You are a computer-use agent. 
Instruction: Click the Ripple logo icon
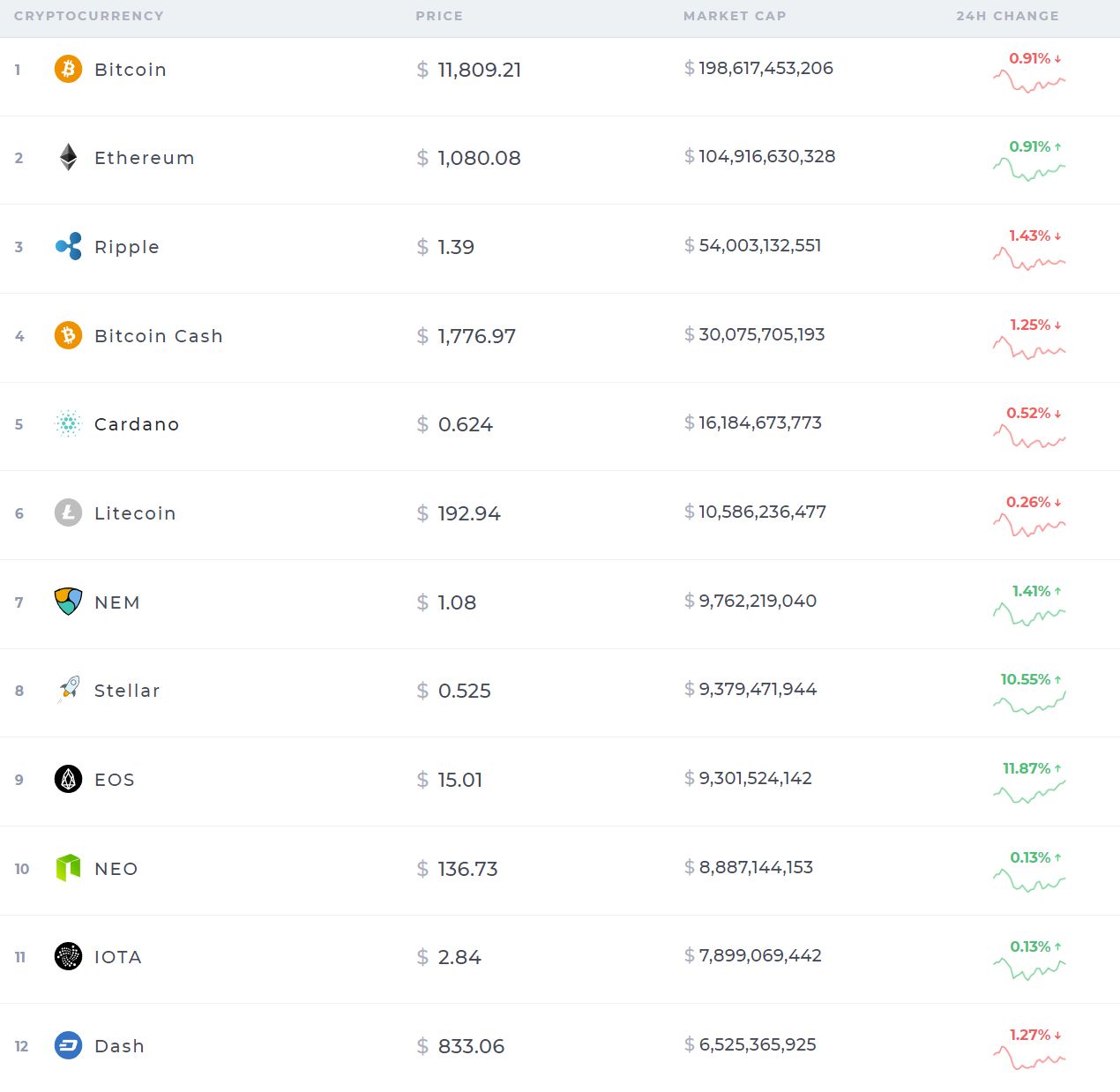pyautogui.click(x=68, y=246)
